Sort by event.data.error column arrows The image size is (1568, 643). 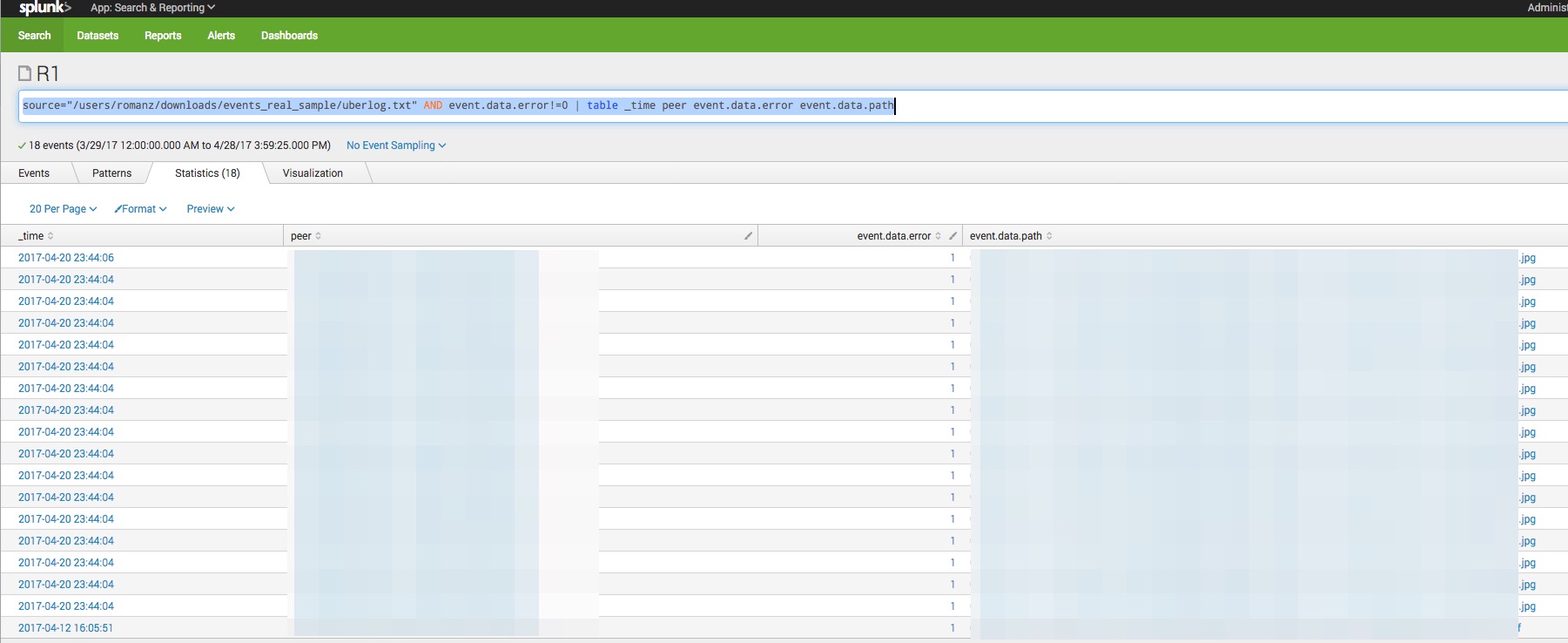(x=938, y=236)
